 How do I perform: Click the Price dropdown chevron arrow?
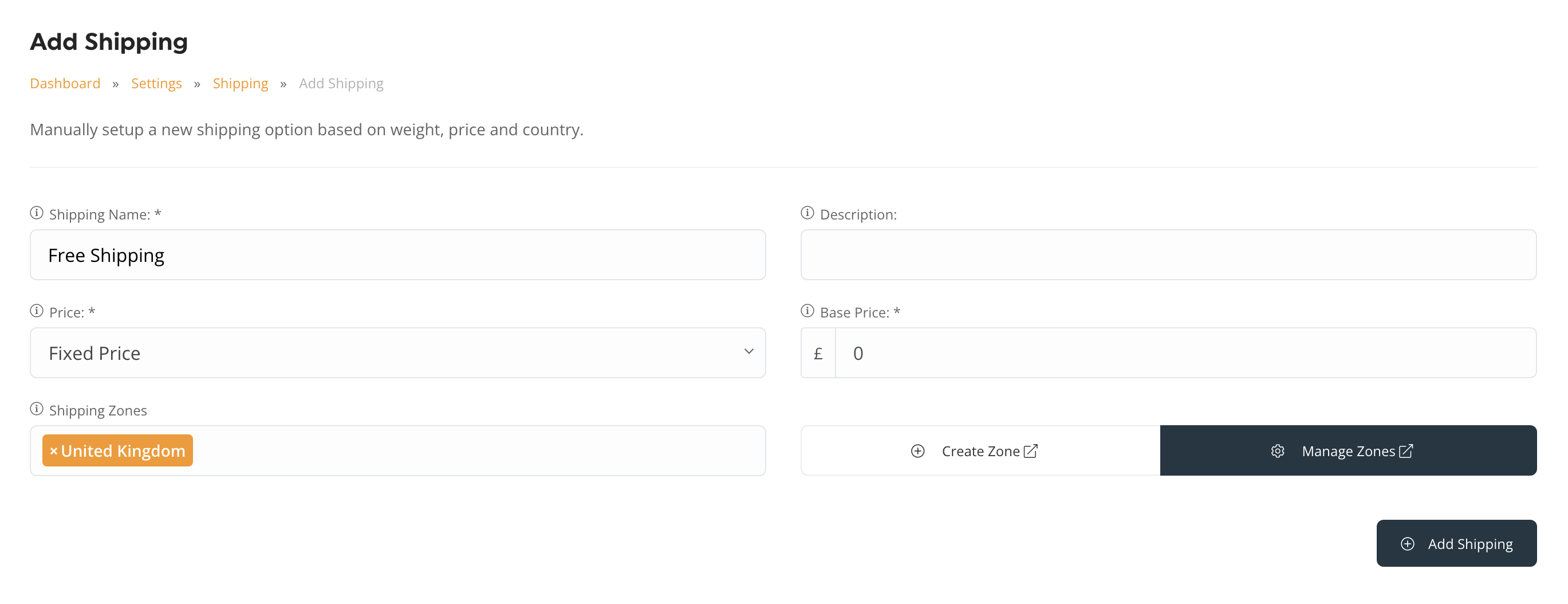[x=748, y=352]
